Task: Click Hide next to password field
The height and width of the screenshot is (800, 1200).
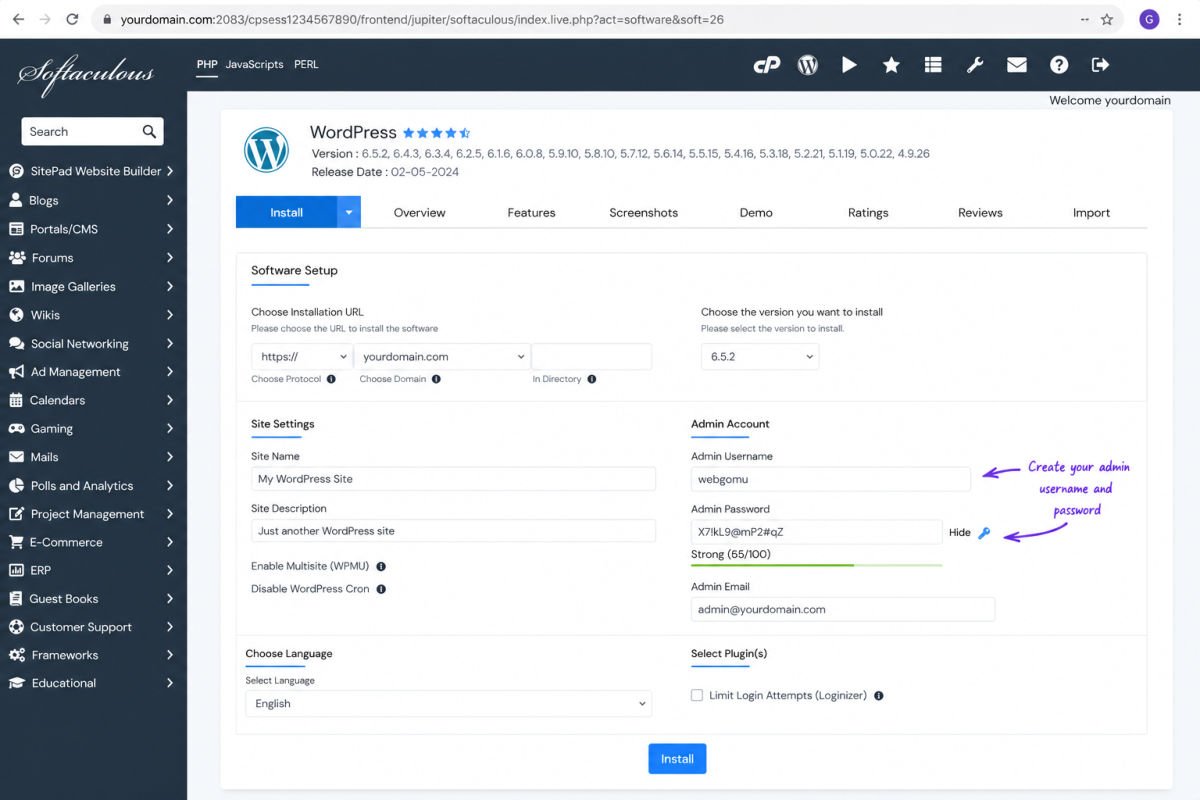Action: click(x=960, y=533)
